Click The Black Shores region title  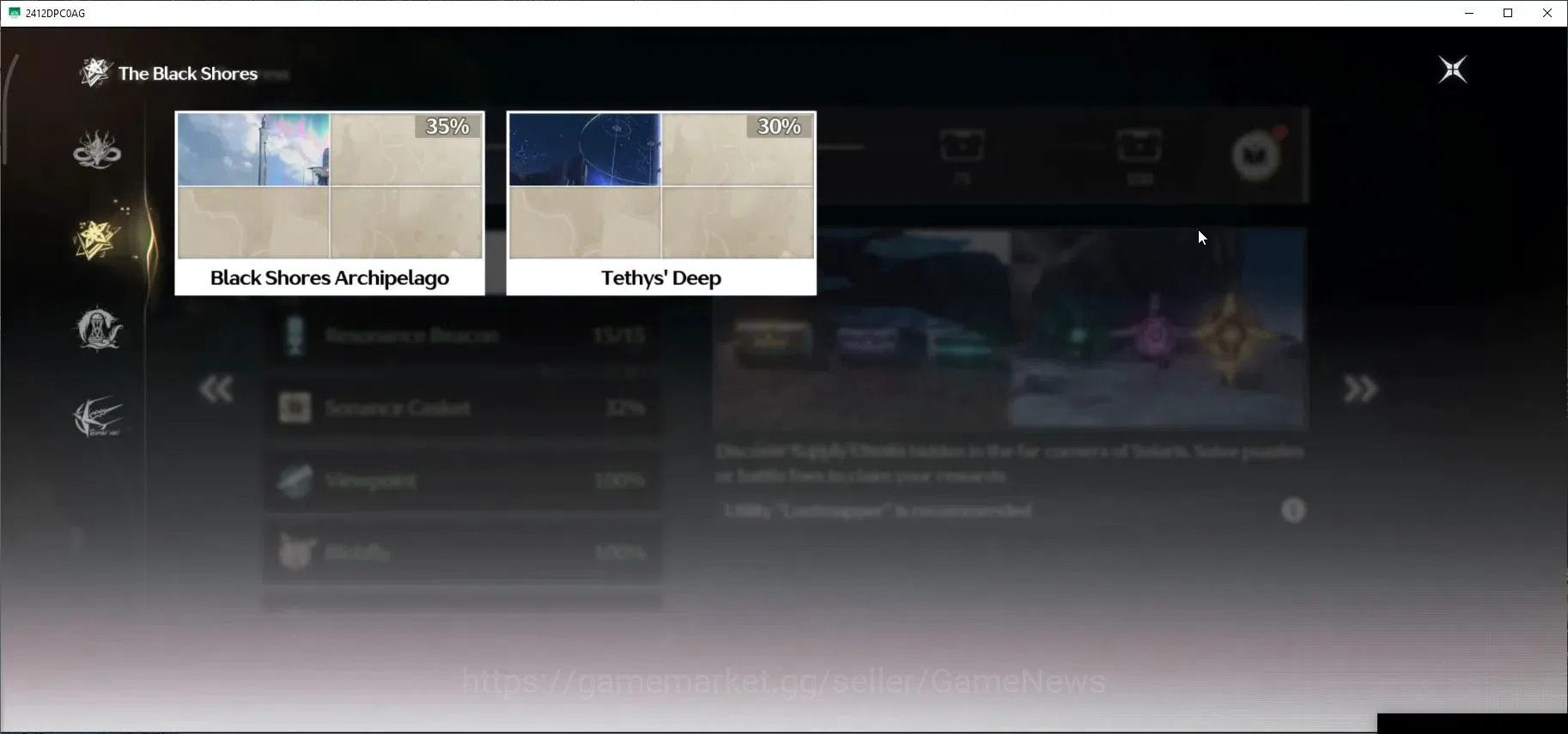(x=188, y=74)
